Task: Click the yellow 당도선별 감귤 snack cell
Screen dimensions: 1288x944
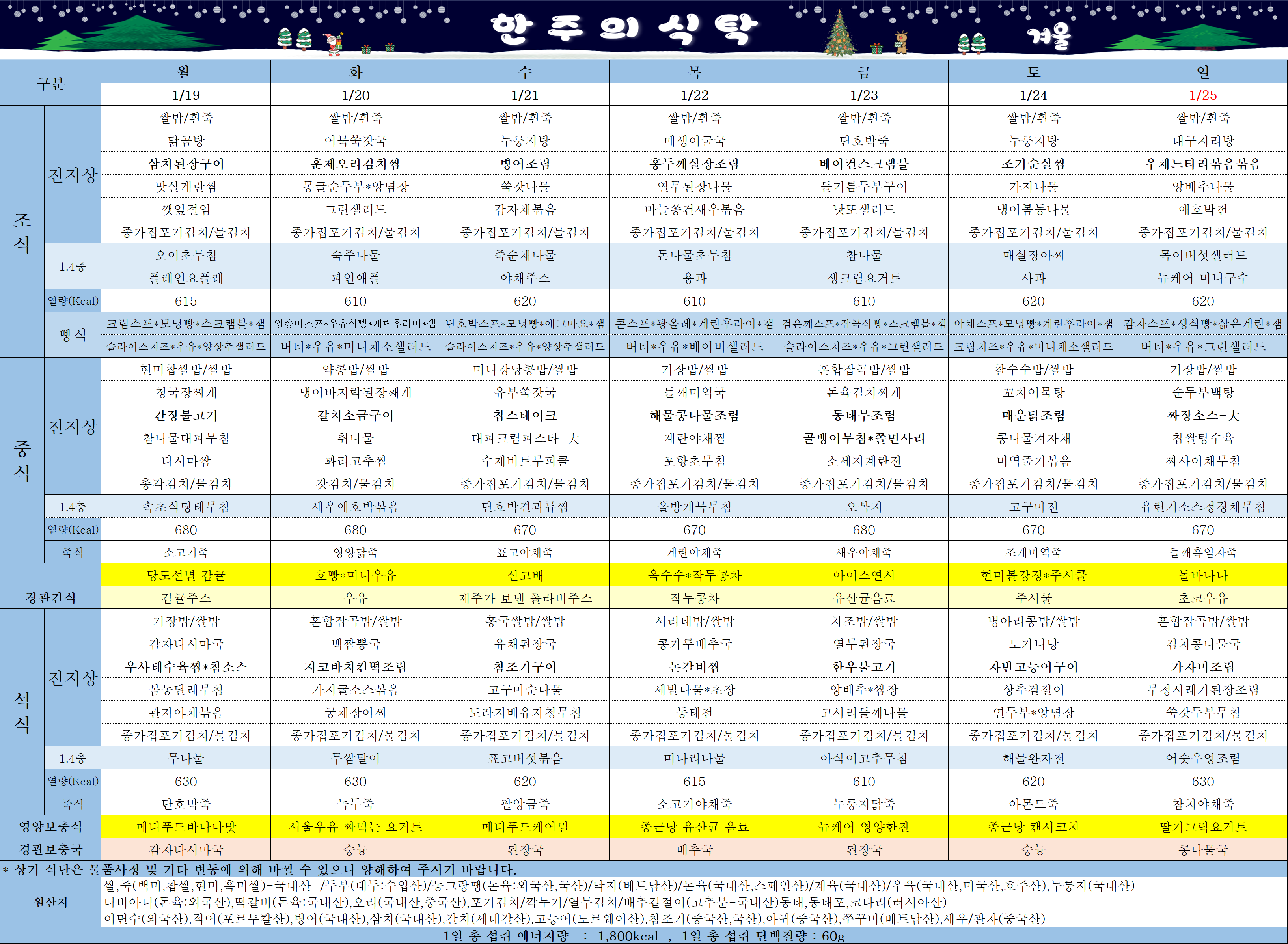Action: pyautogui.click(x=185, y=575)
